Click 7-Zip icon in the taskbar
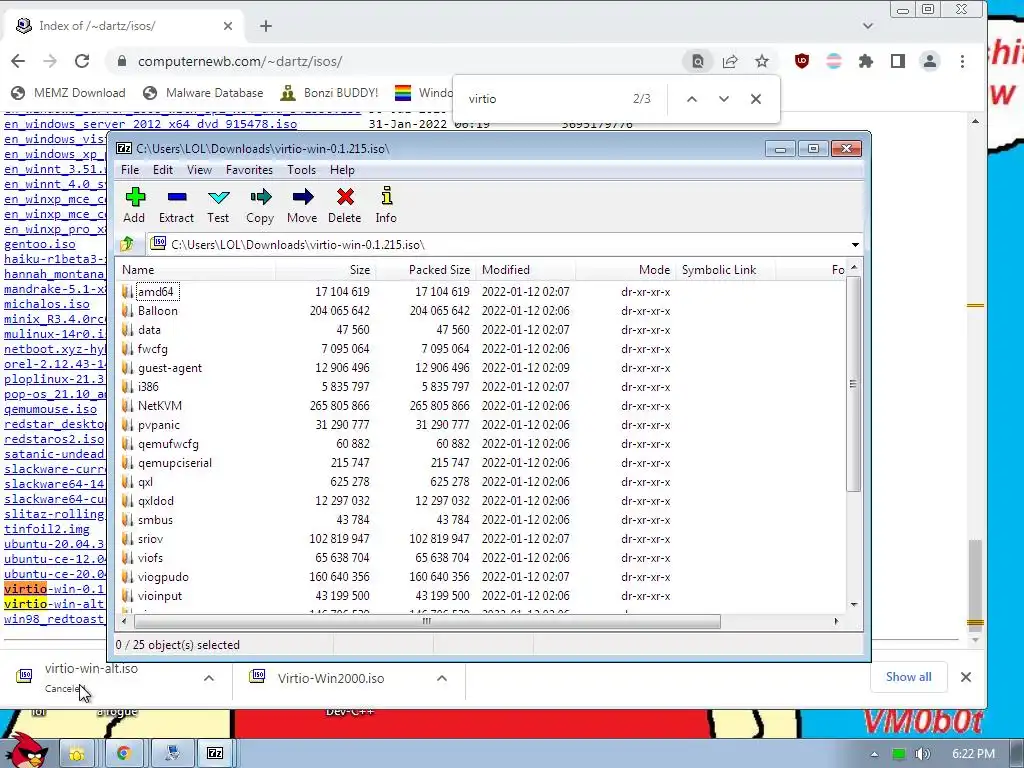Viewport: 1024px width, 768px height. tap(215, 753)
